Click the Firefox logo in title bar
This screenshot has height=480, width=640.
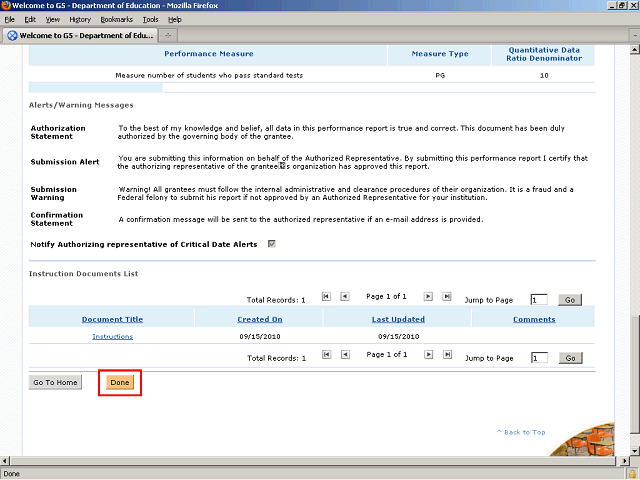point(6,5)
